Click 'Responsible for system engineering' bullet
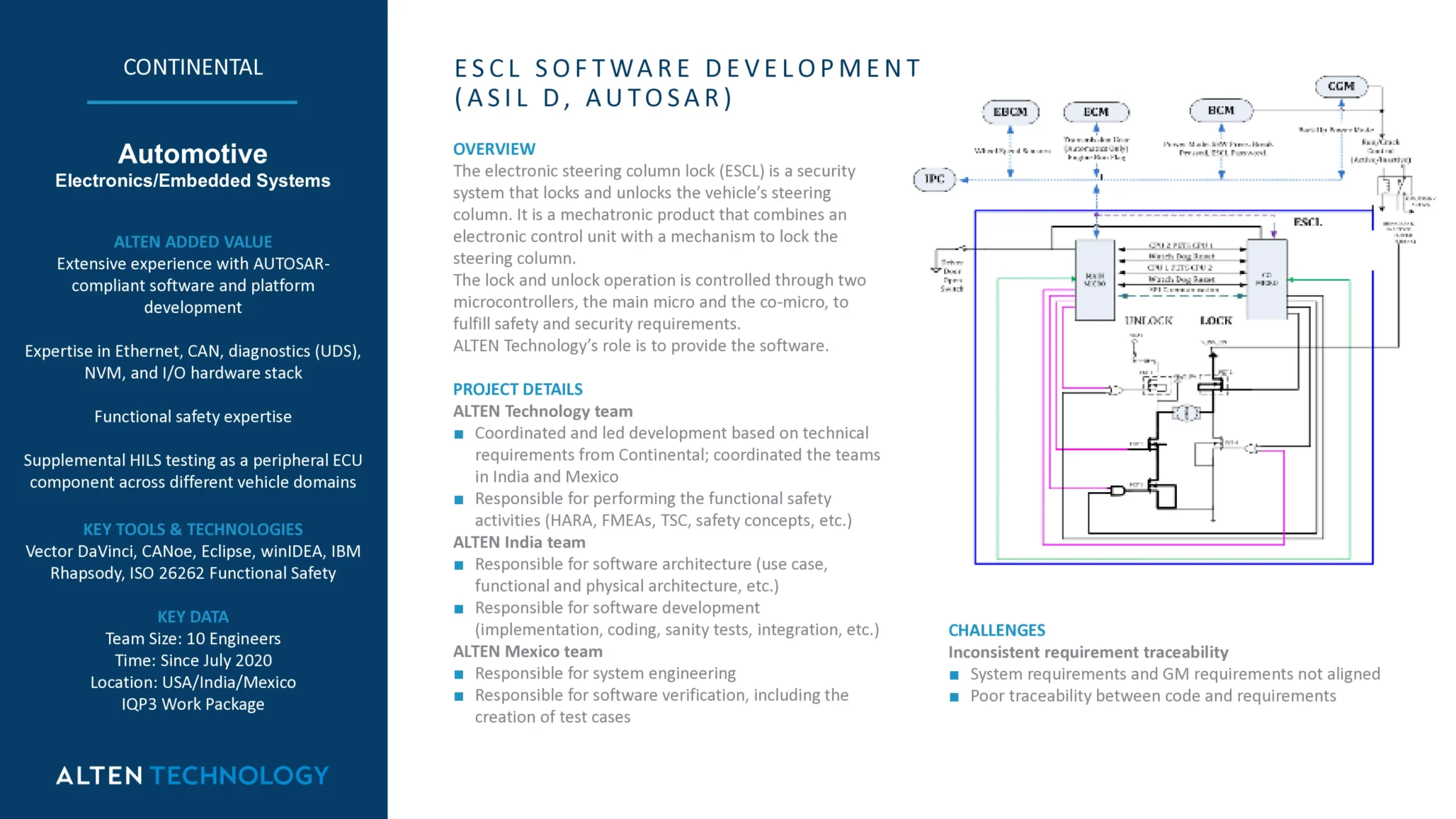1456x819 pixels. click(605, 673)
